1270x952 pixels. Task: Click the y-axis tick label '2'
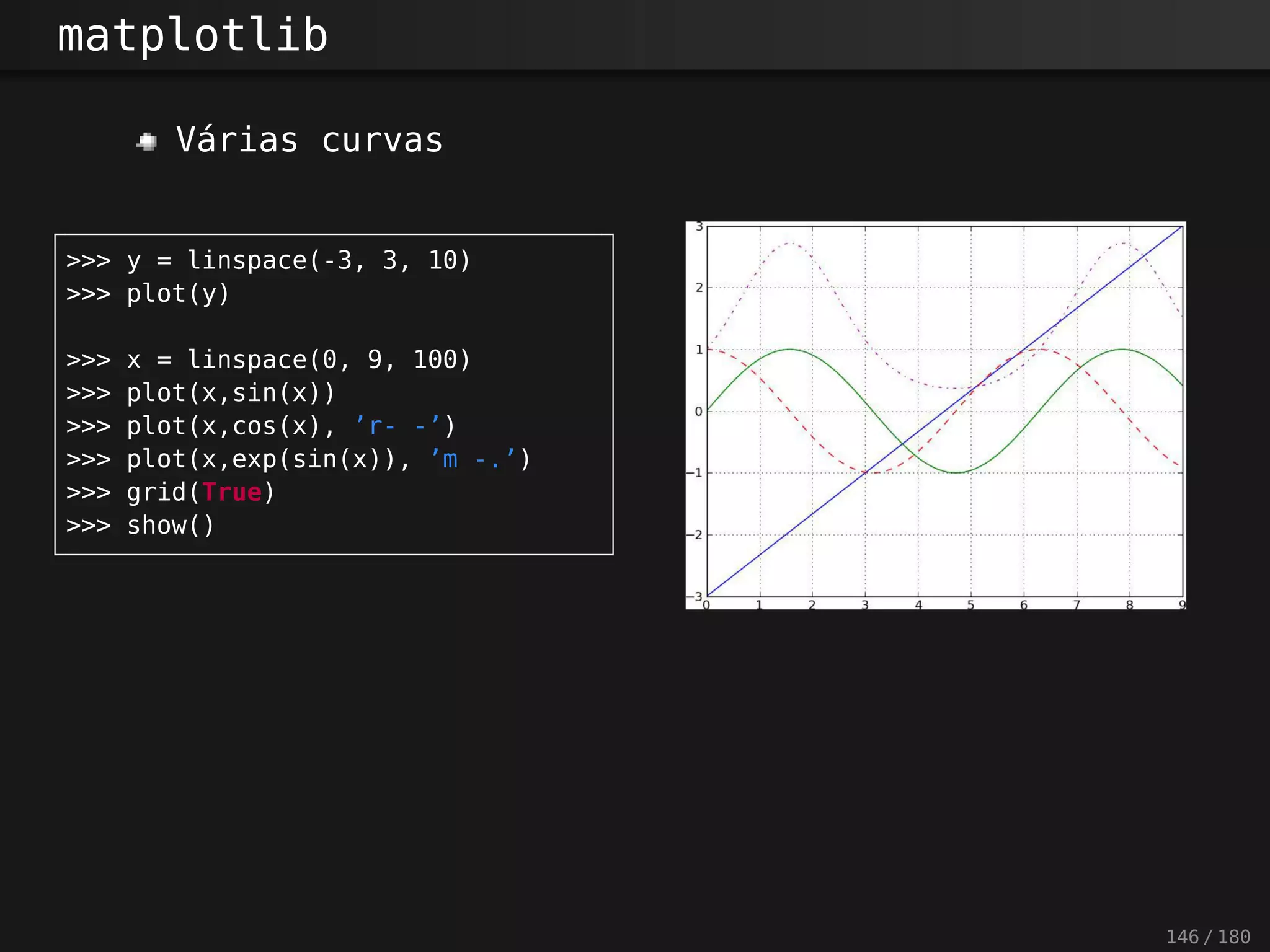click(x=699, y=288)
